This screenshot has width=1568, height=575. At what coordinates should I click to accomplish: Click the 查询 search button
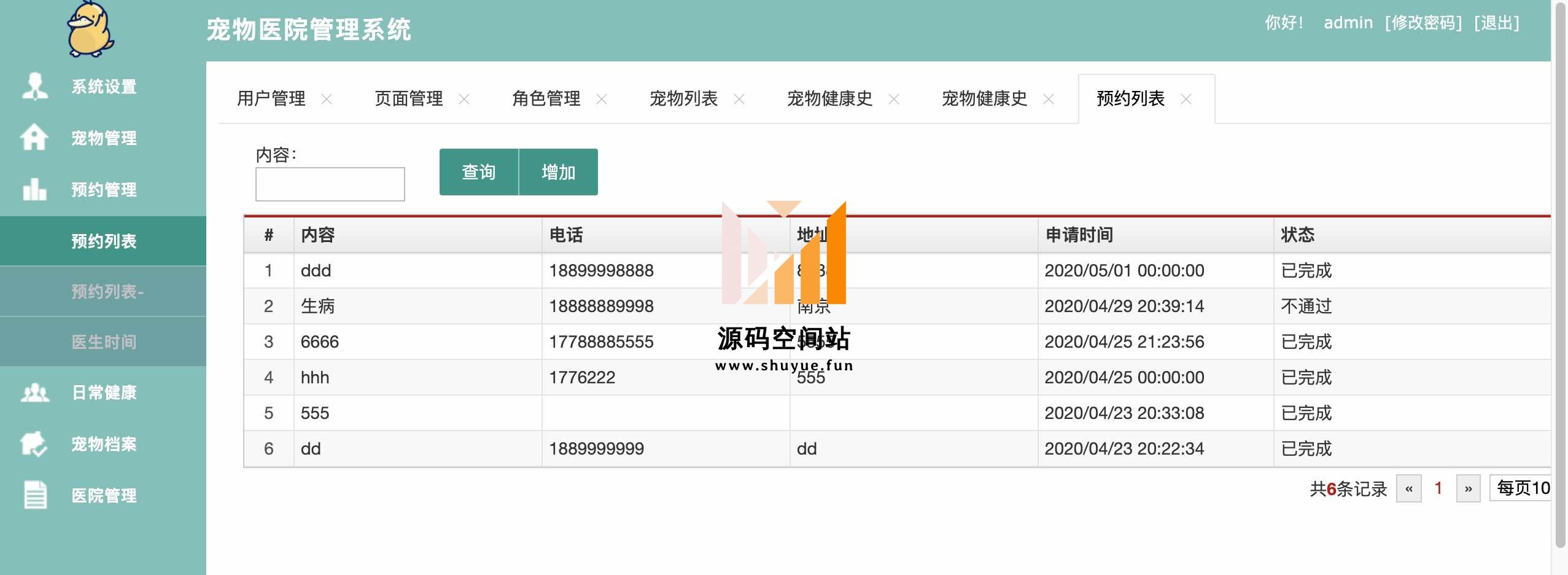pyautogui.click(x=479, y=172)
